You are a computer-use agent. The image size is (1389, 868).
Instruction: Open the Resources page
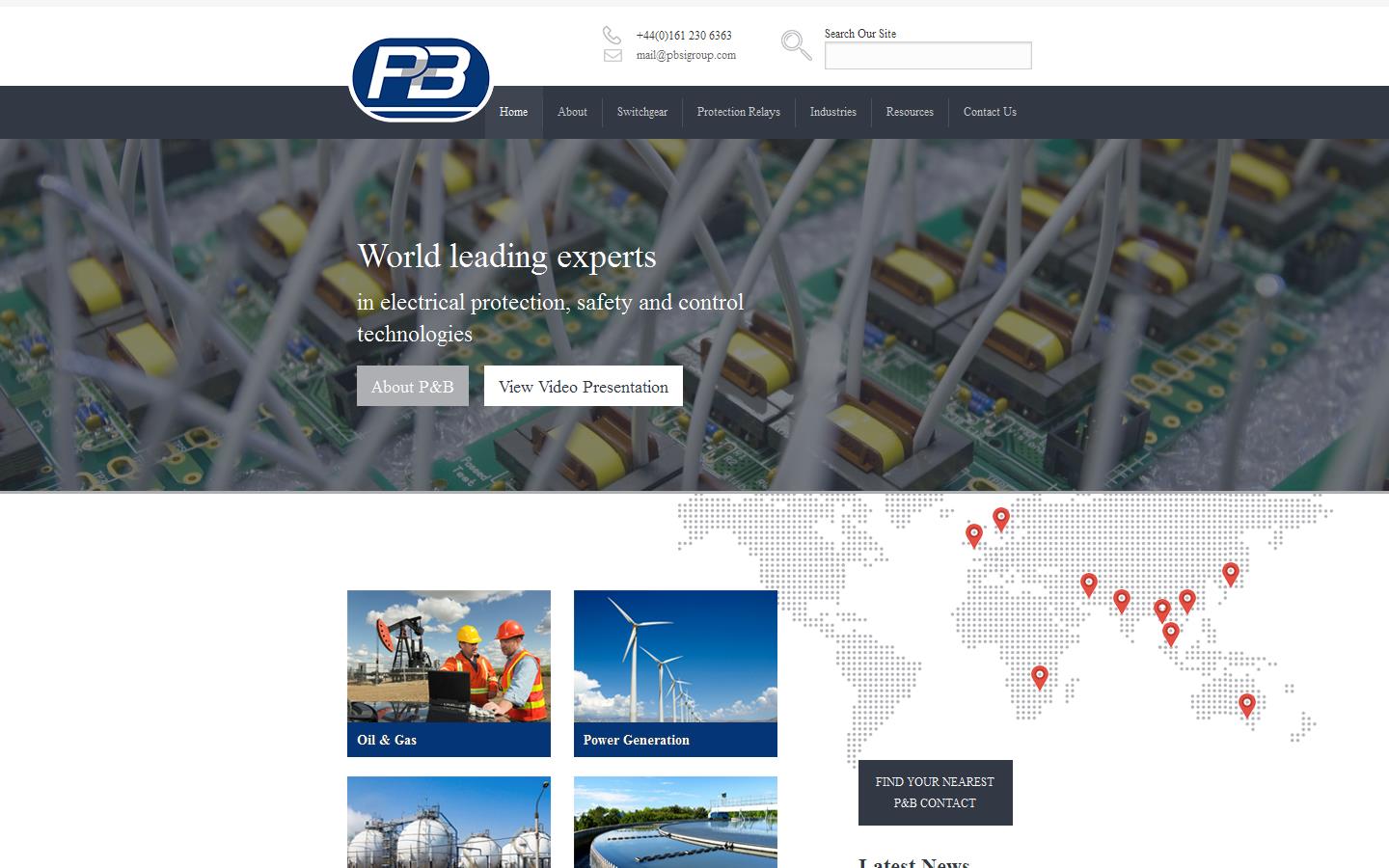pyautogui.click(x=909, y=112)
